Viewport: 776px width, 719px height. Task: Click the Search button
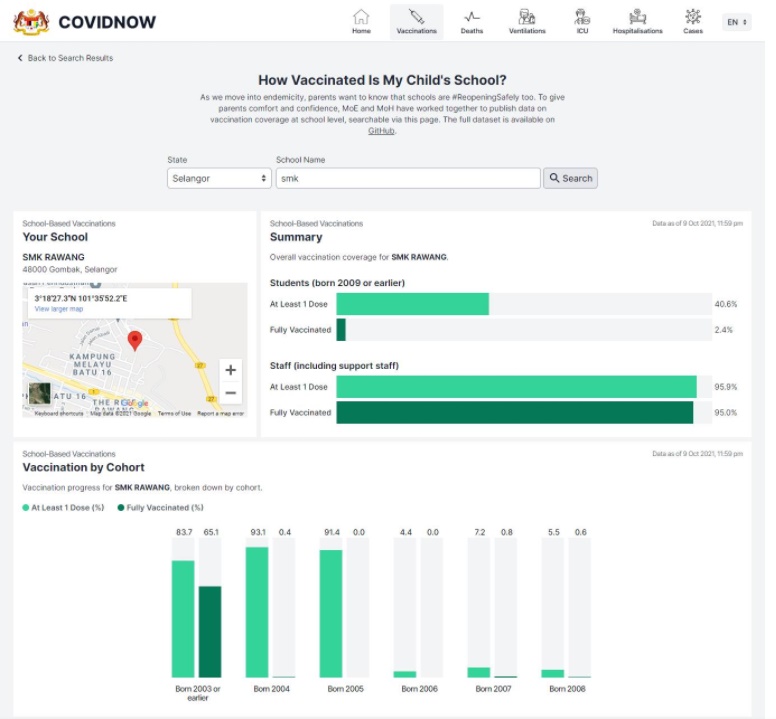click(570, 178)
